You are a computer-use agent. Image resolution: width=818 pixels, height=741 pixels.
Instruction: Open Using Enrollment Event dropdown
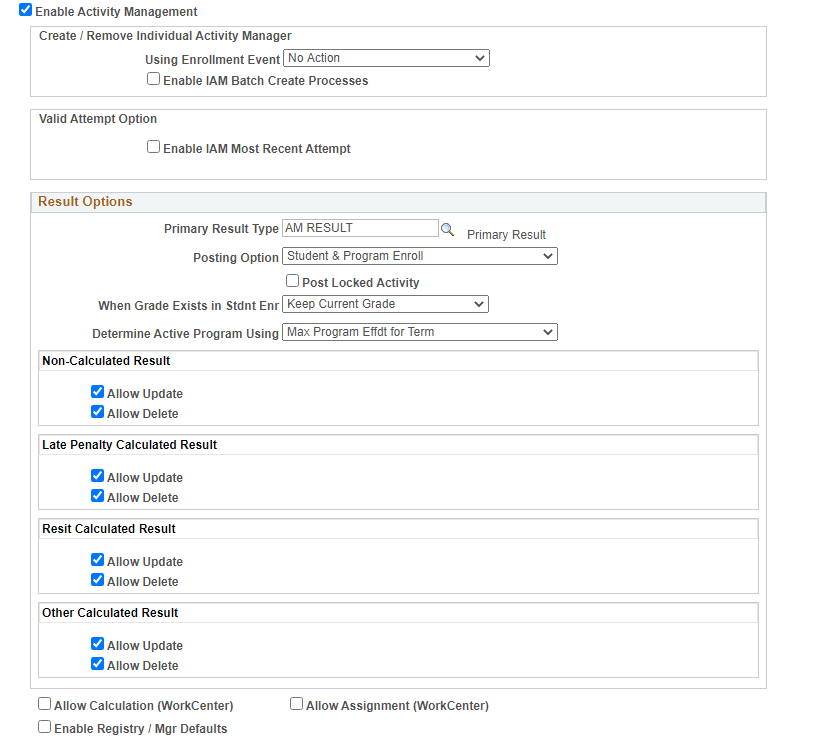pyautogui.click(x=386, y=58)
